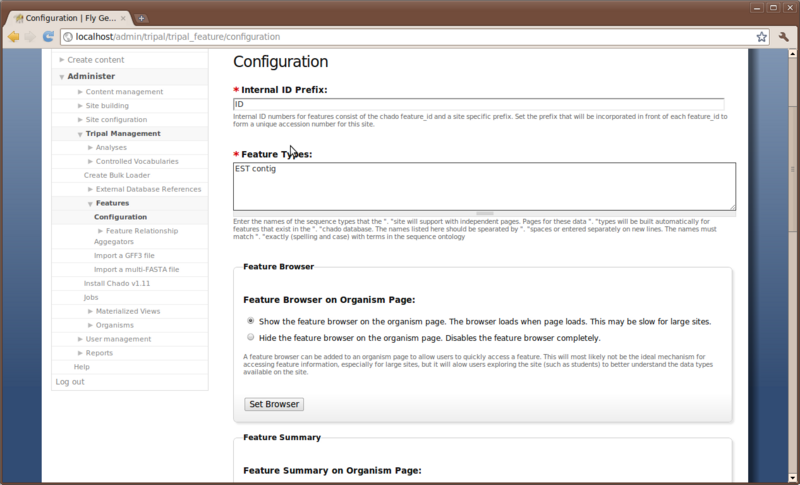
Task: Collapse the Administer menu arrow
Action: (x=62, y=76)
